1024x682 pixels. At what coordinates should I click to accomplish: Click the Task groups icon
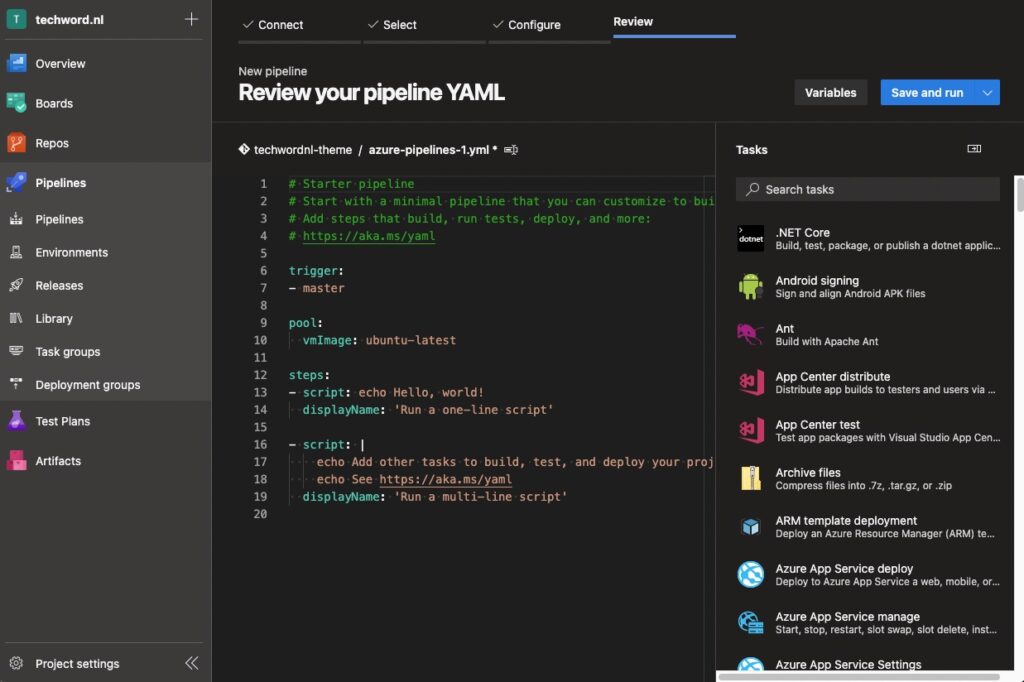16,351
